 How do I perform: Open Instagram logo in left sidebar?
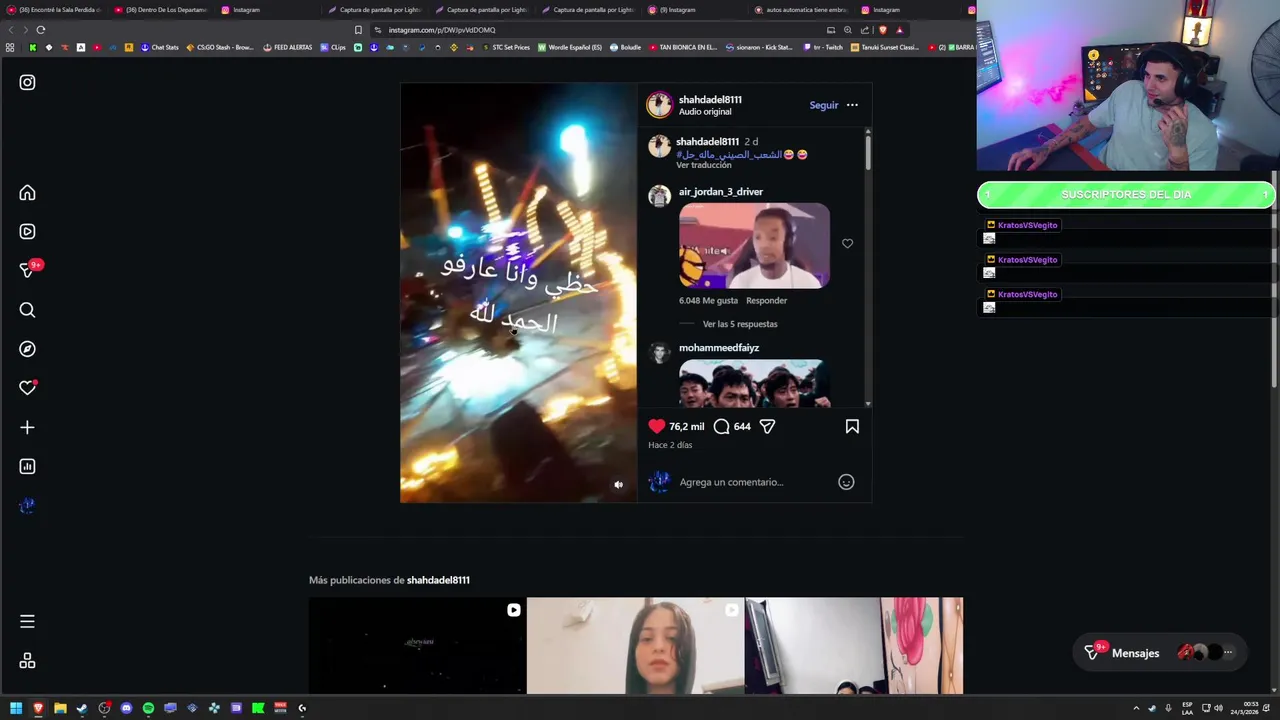[27, 82]
